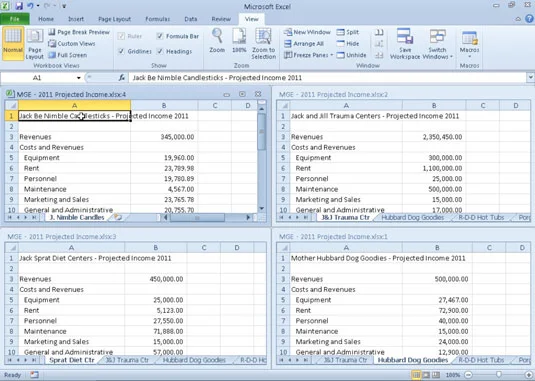The width and height of the screenshot is (535, 381).
Task: Click 100% zoom level in status bar
Action: pos(453,375)
